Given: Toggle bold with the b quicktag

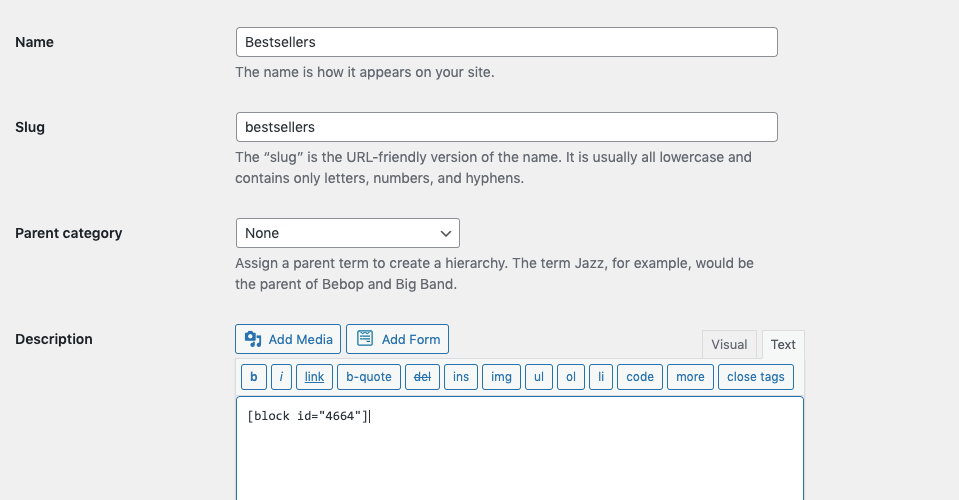Looking at the screenshot, I should click(x=253, y=377).
